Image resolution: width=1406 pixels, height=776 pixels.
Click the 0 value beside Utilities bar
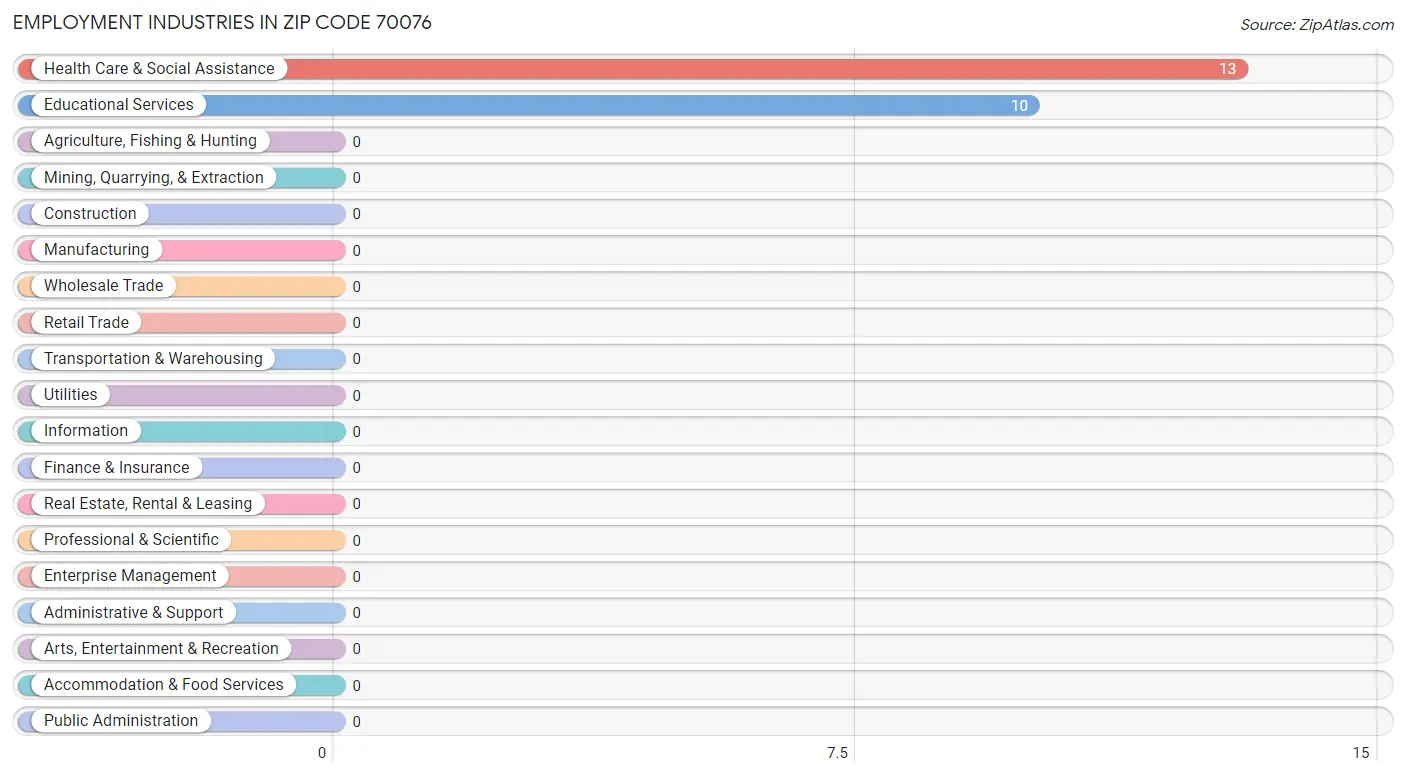[x=357, y=395]
